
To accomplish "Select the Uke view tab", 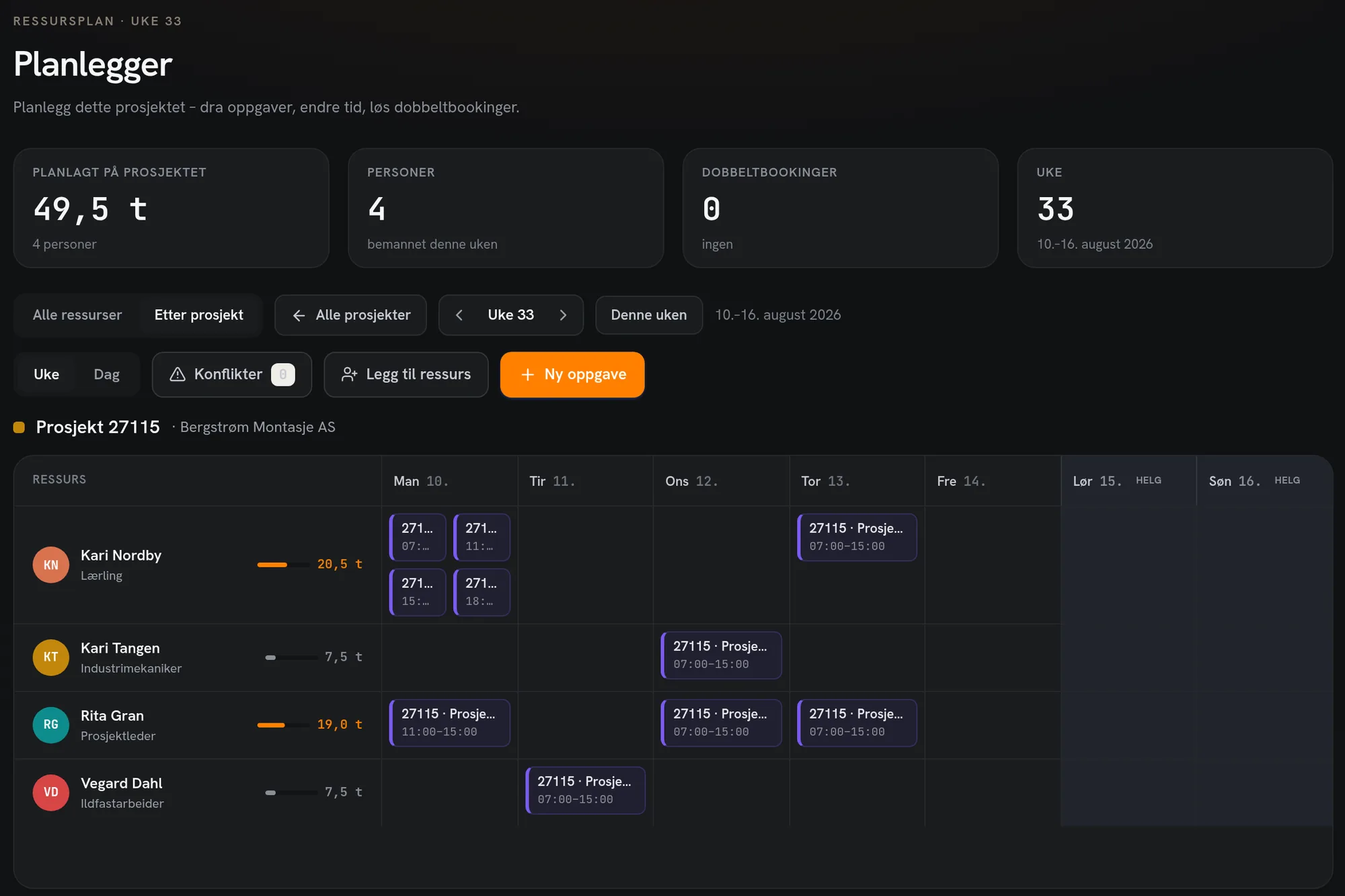I will [x=46, y=374].
